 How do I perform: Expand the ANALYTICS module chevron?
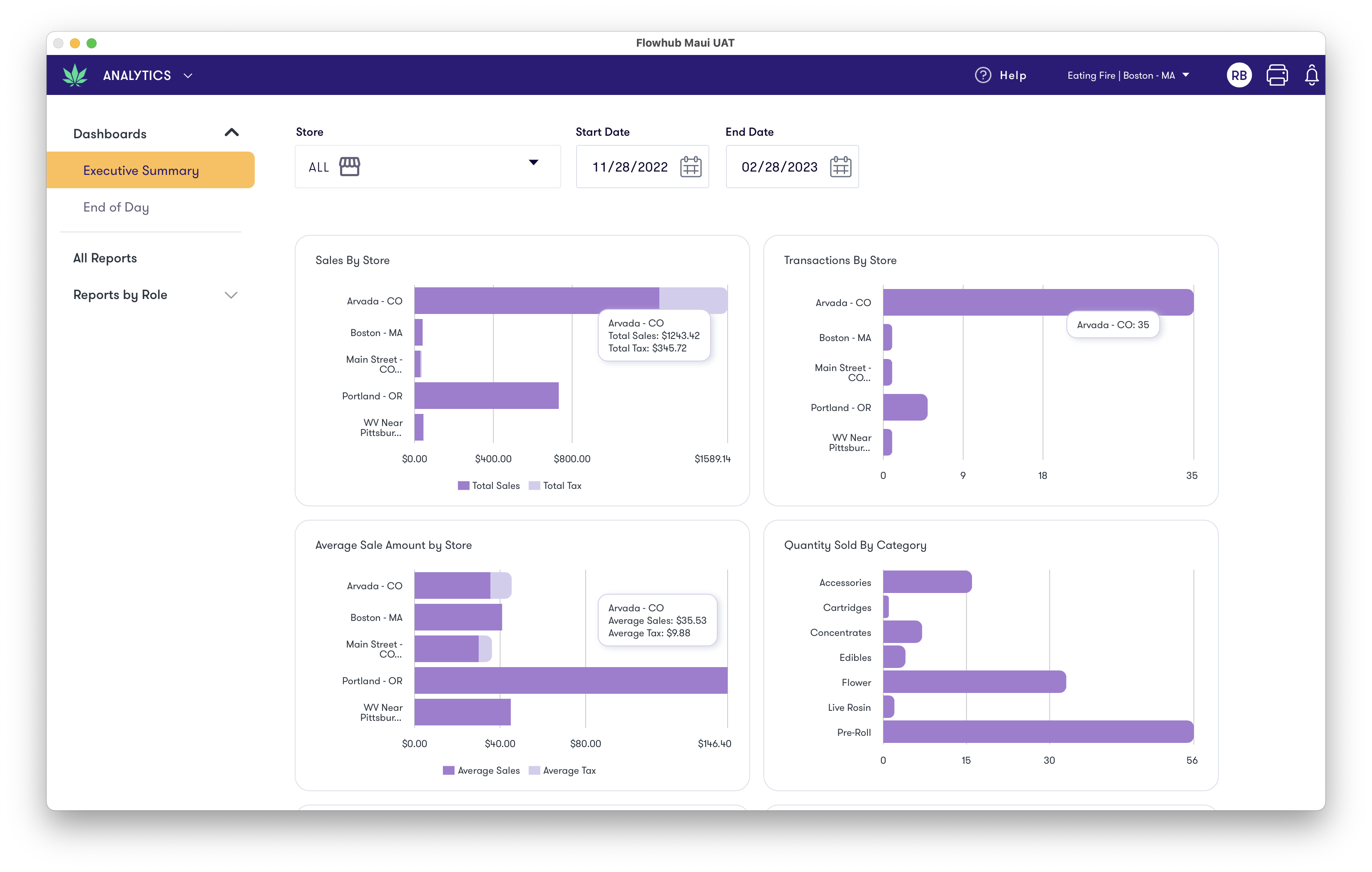pyautogui.click(x=187, y=76)
